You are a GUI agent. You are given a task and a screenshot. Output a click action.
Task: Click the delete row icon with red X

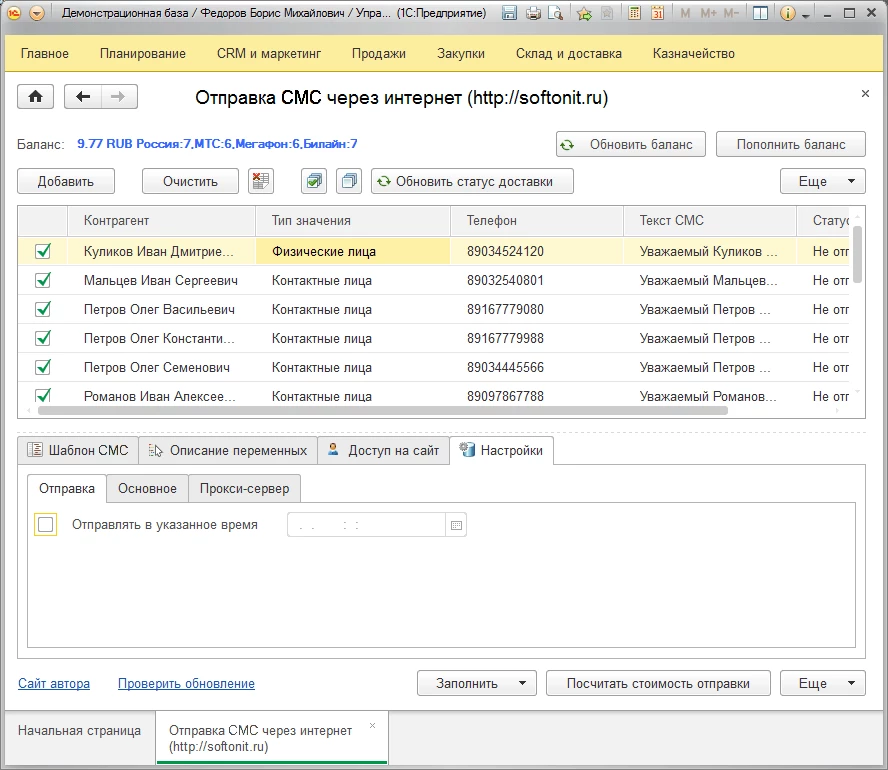tap(261, 181)
